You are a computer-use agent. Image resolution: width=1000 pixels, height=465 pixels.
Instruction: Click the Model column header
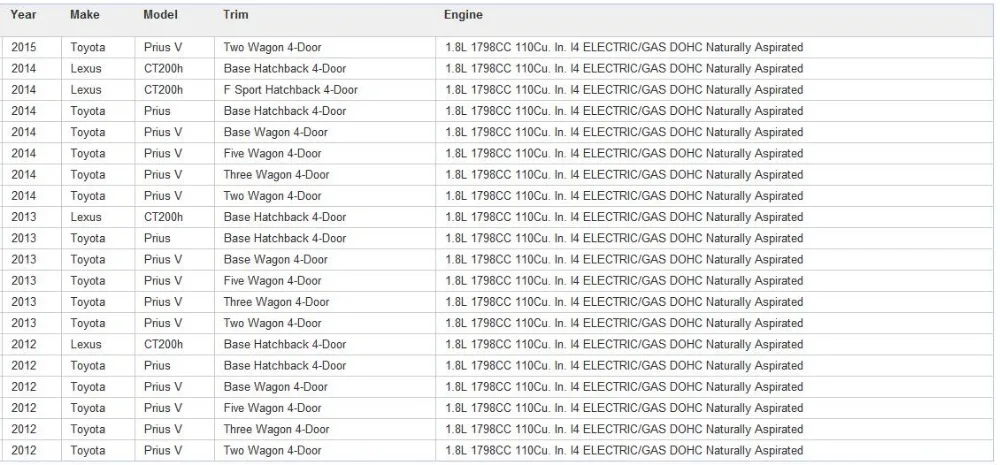[161, 15]
